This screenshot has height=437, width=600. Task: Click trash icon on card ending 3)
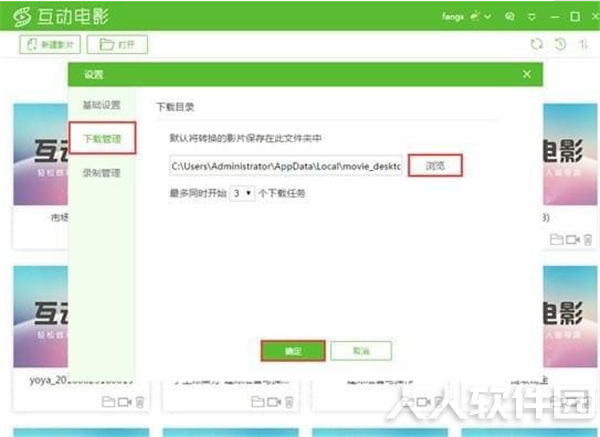coord(588,240)
